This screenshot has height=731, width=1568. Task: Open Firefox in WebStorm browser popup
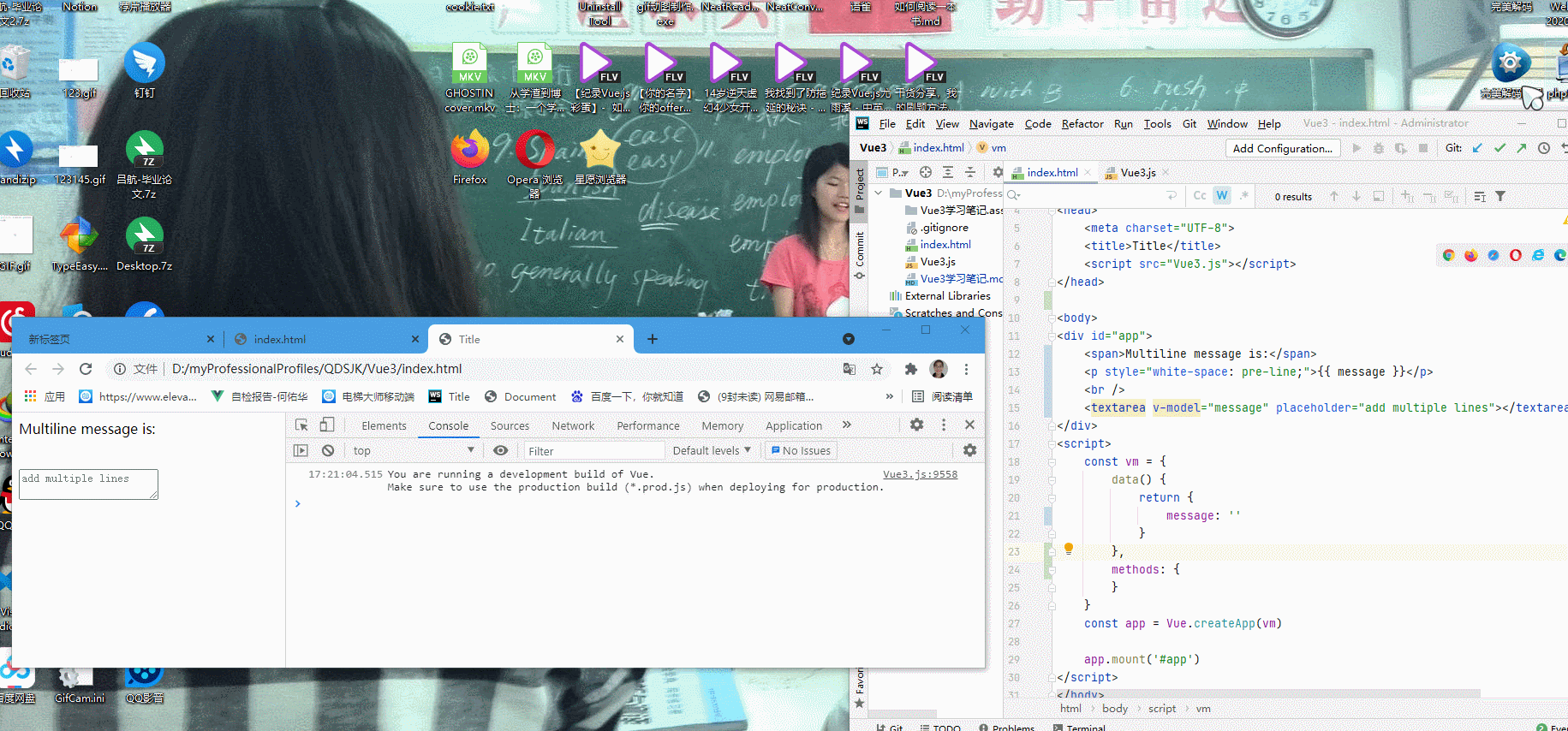tap(1471, 255)
